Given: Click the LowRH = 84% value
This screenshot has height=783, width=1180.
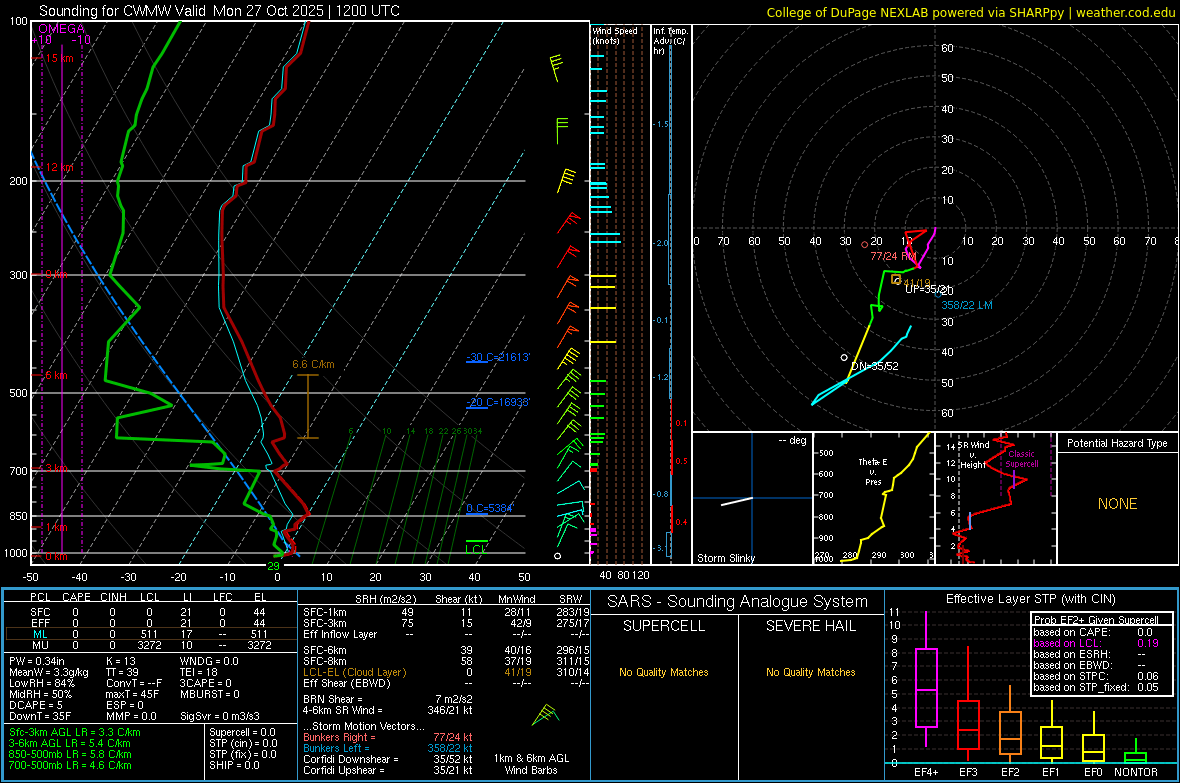Looking at the screenshot, I should pos(41,683).
